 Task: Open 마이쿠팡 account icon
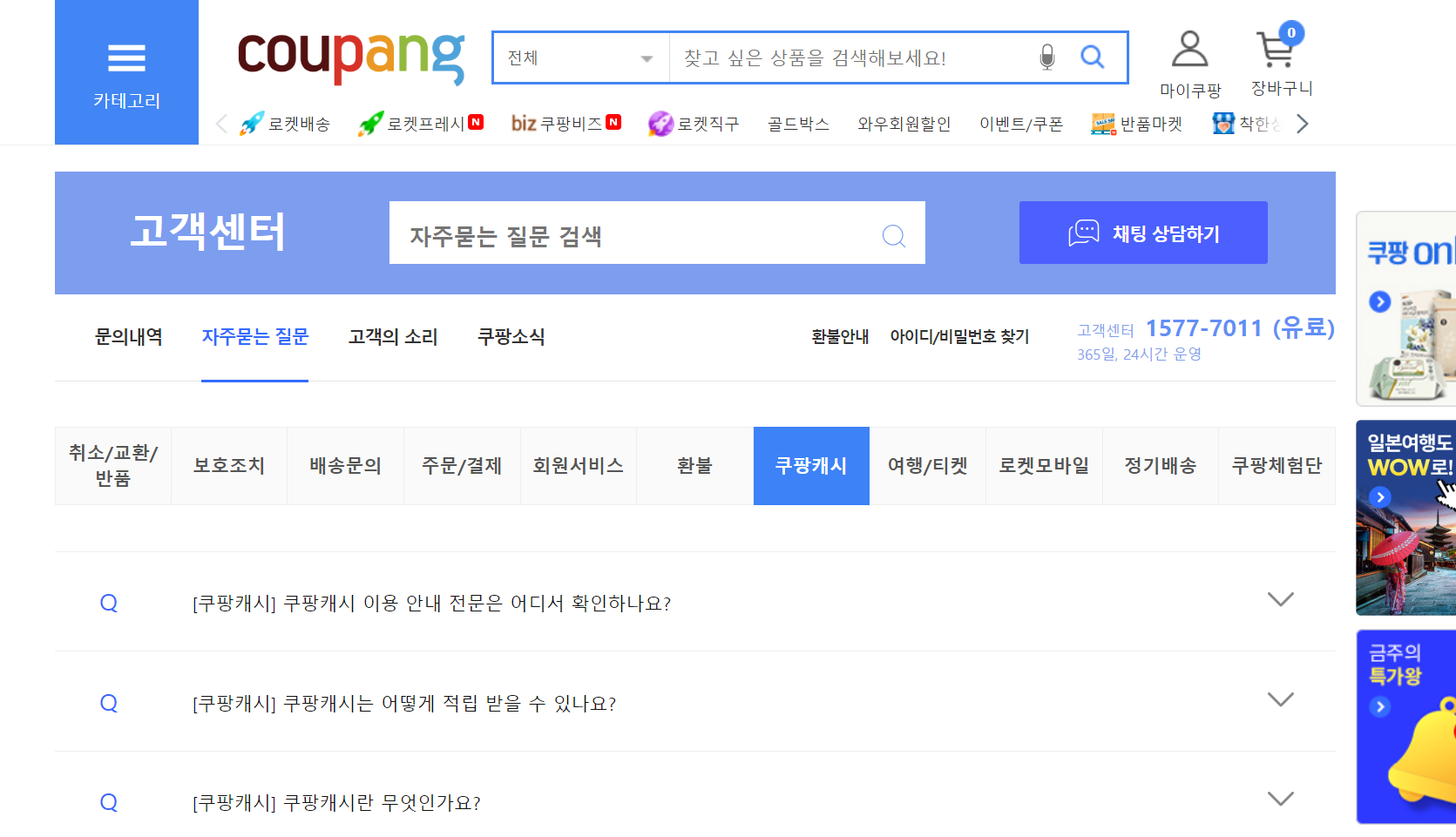[1190, 65]
